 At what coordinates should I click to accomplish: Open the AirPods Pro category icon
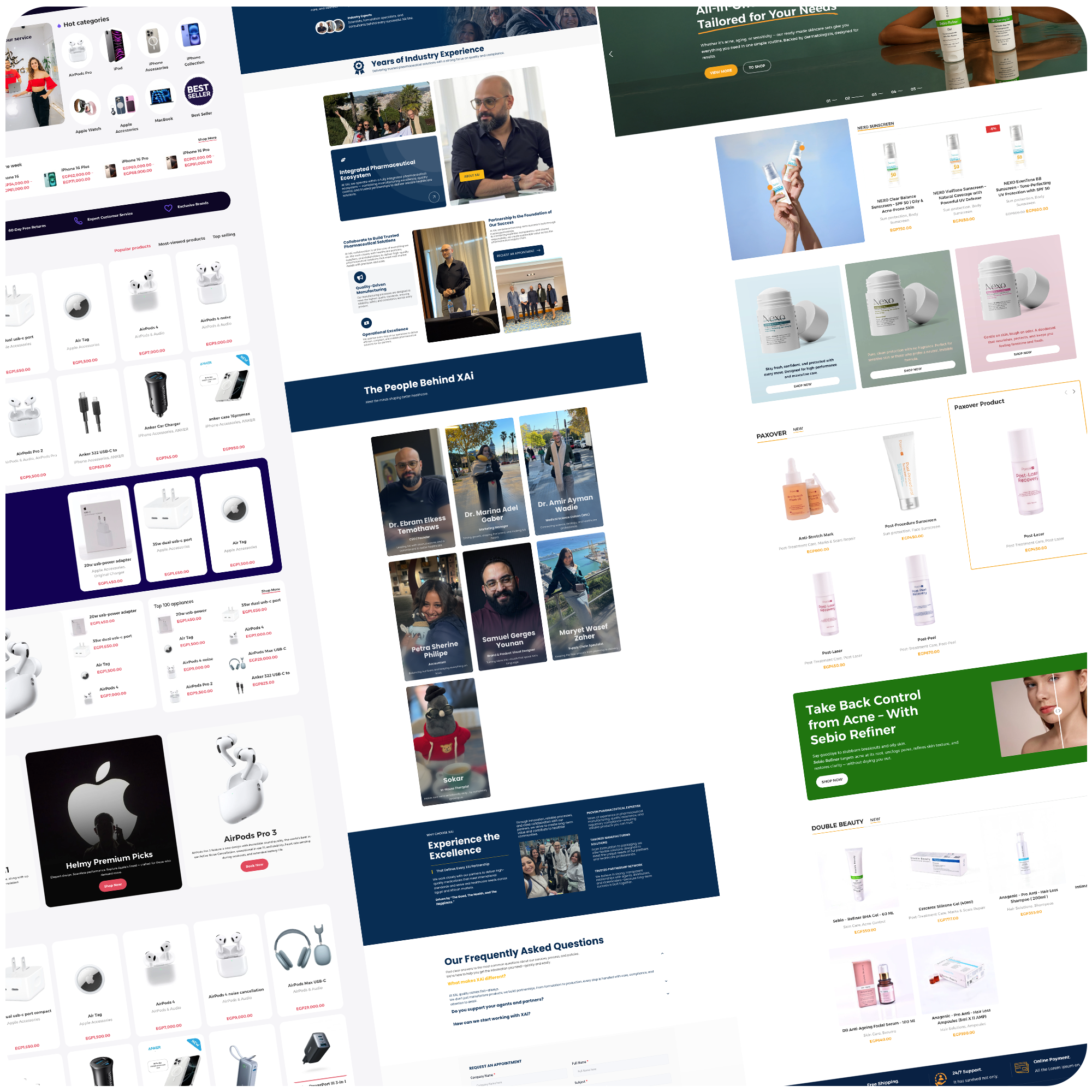click(78, 51)
